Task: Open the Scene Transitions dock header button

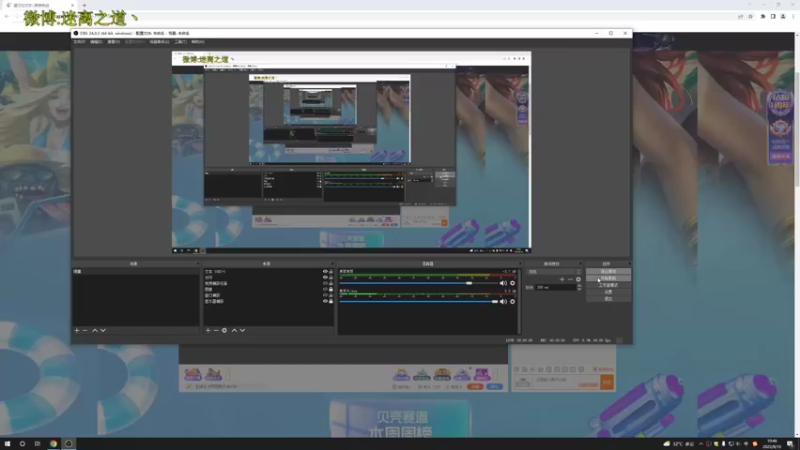Action: [580, 264]
